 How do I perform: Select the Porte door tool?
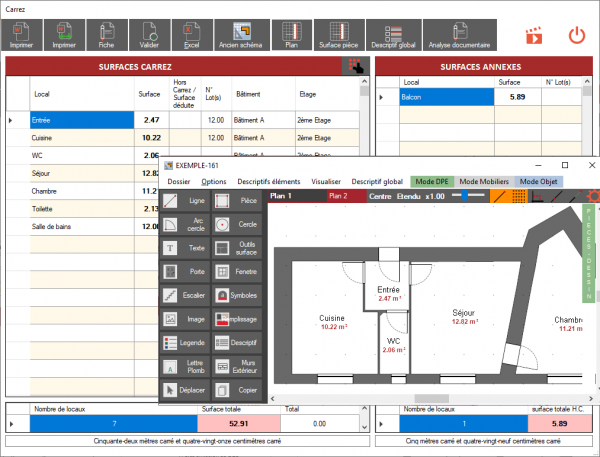click(x=186, y=271)
